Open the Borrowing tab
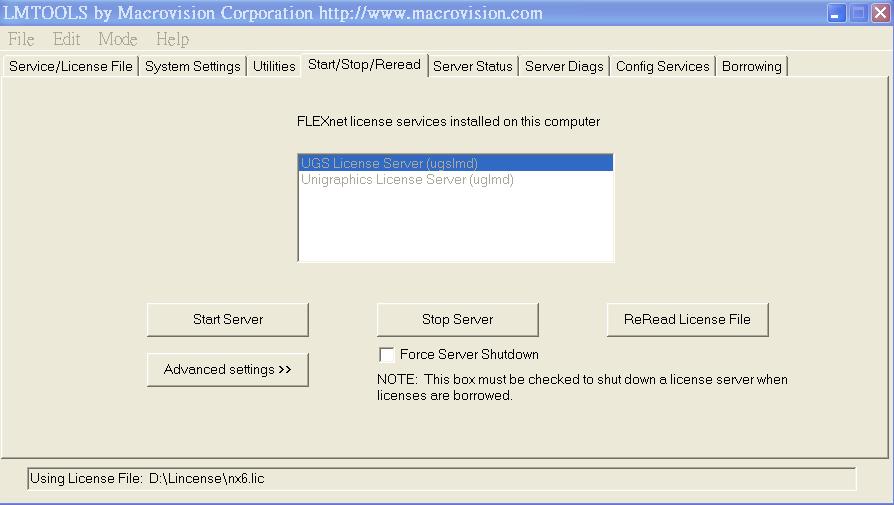Viewport: 894px width, 505px height. click(x=751, y=66)
